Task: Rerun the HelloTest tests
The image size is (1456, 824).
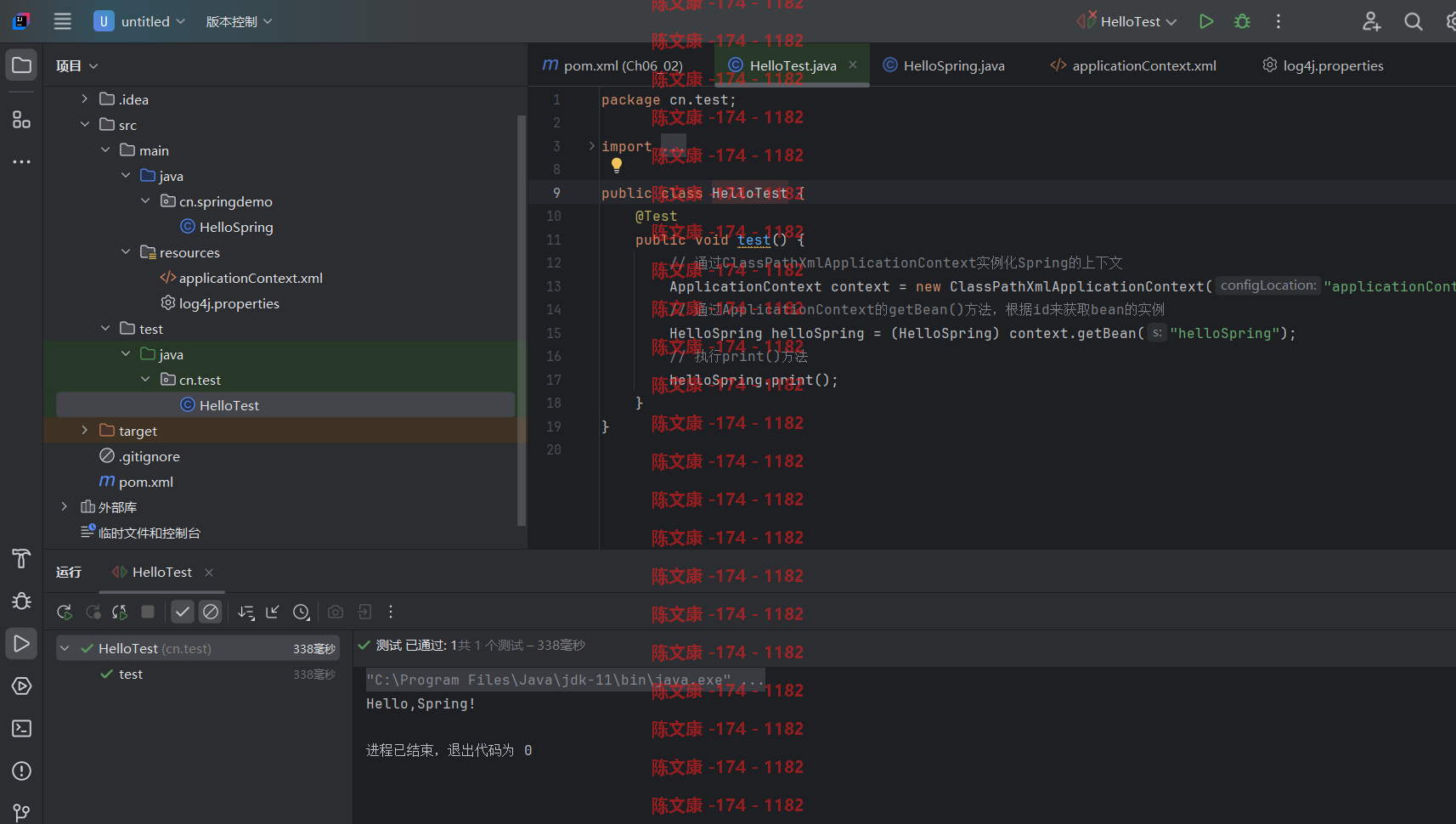Action: (x=65, y=612)
